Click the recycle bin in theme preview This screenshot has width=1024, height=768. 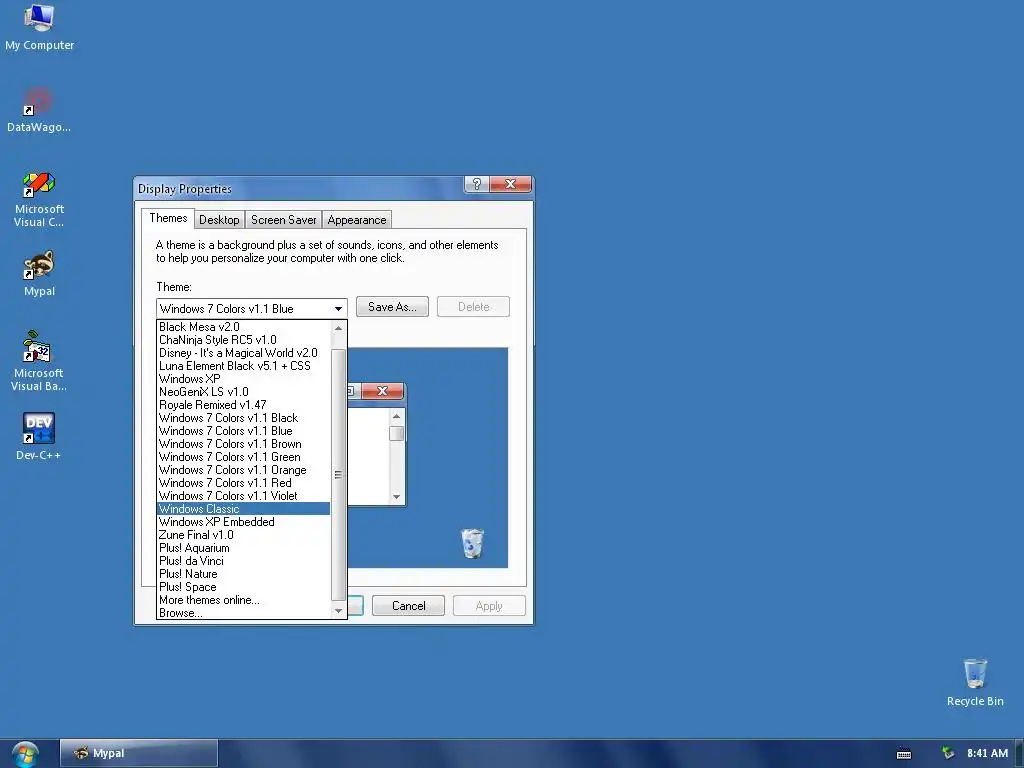[x=472, y=543]
